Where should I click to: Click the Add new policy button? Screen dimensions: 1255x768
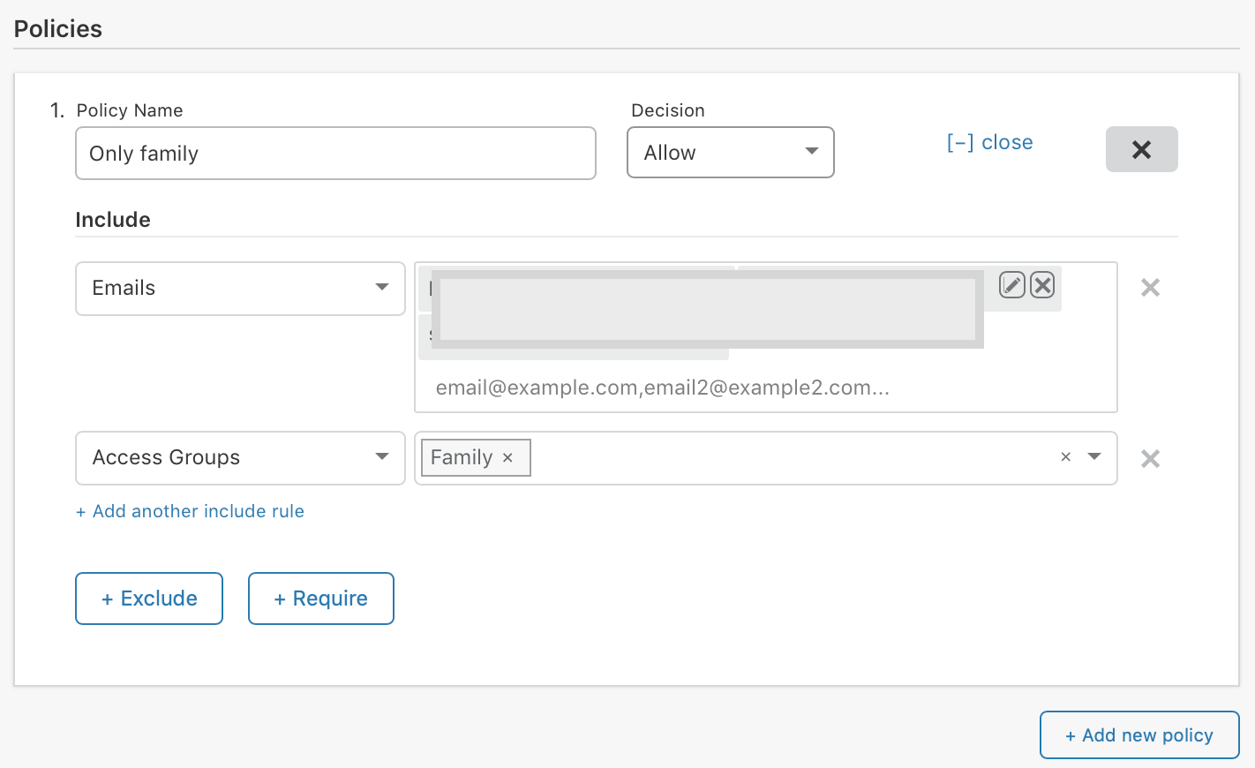pyautogui.click(x=1139, y=735)
